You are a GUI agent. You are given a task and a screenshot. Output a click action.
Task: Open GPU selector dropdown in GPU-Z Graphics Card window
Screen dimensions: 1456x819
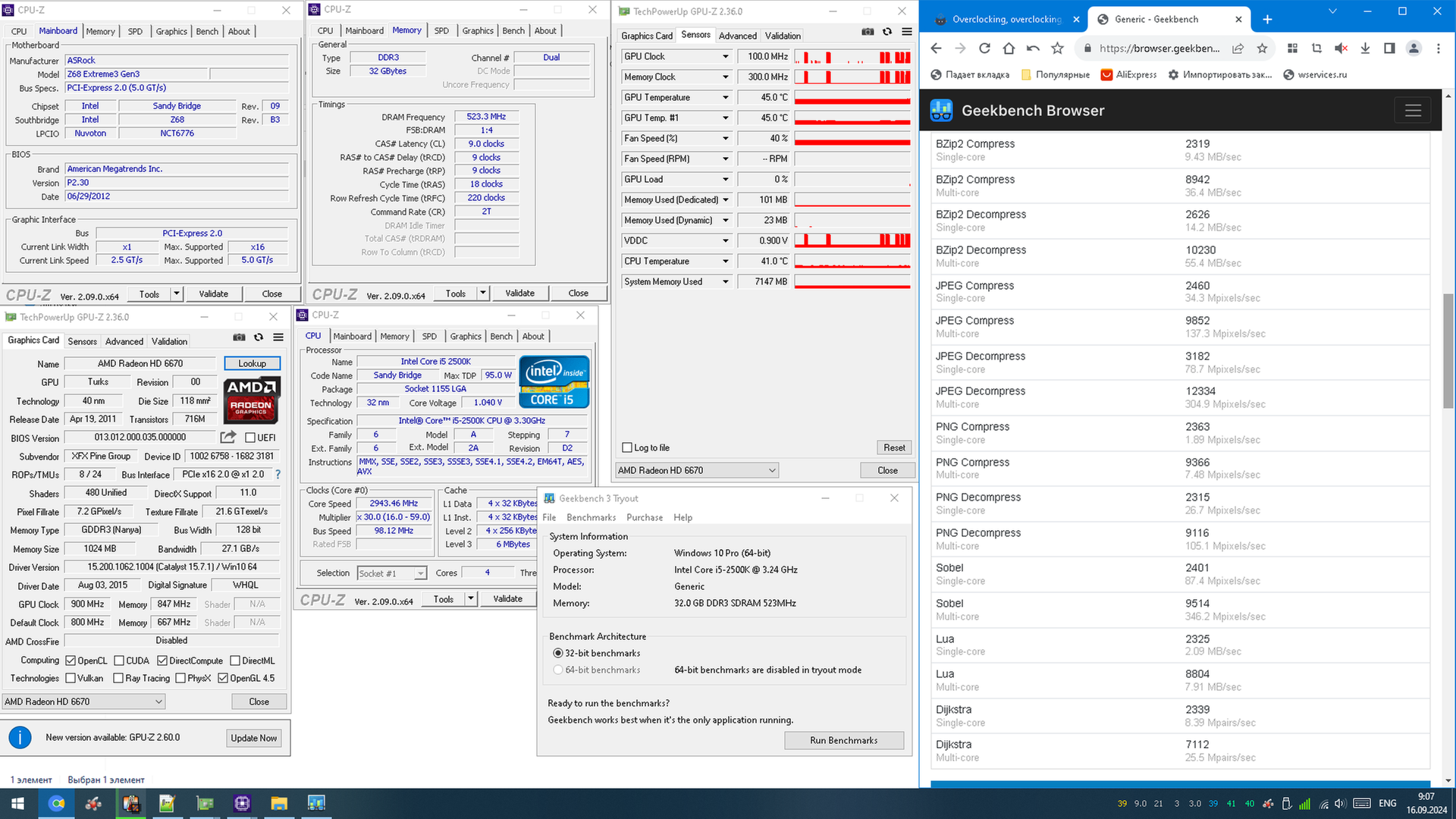[83, 701]
